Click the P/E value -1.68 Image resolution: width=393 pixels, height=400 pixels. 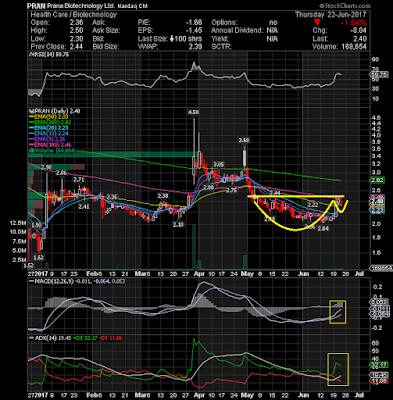click(194, 23)
